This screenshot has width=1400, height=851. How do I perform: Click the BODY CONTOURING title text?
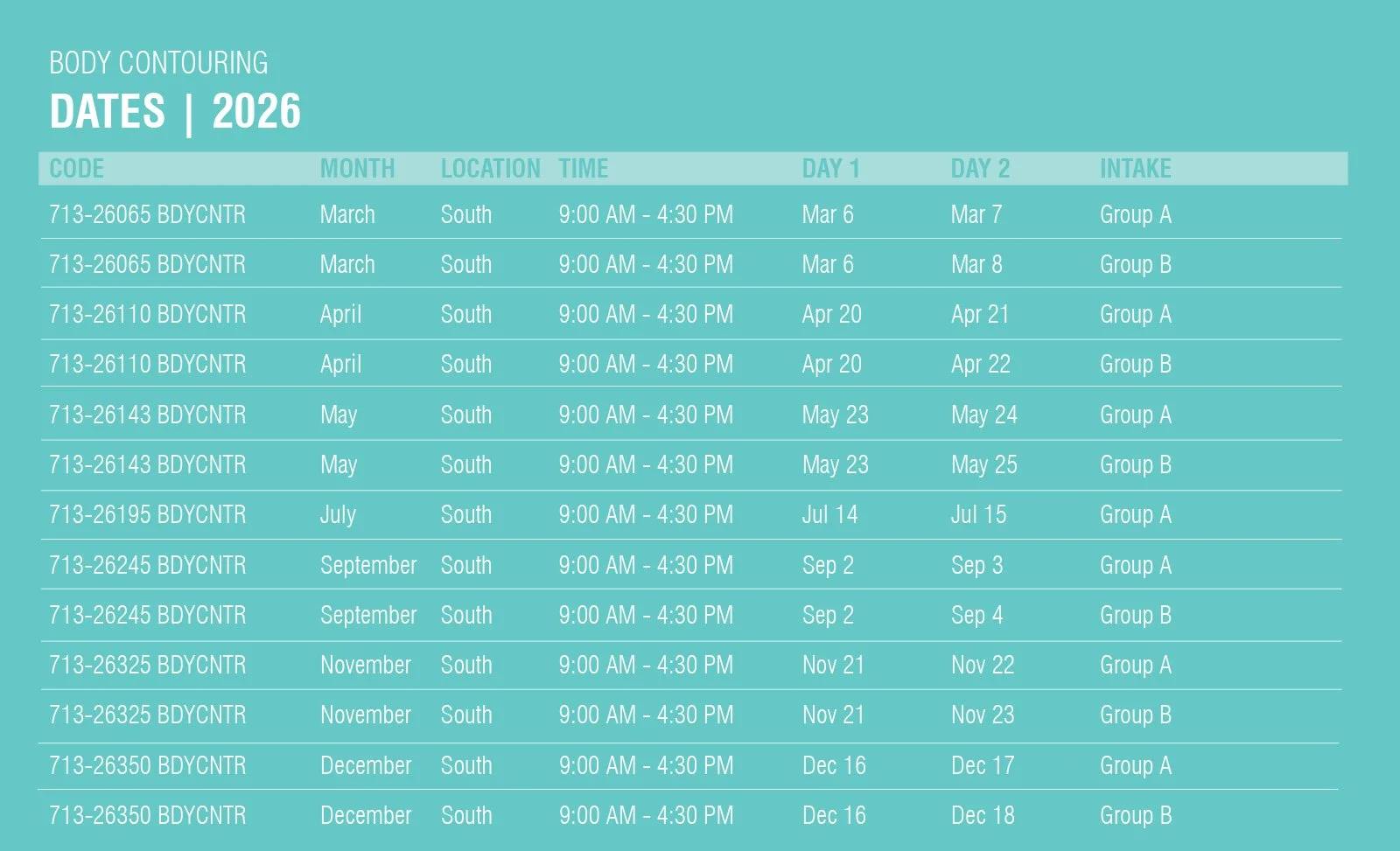tap(158, 63)
